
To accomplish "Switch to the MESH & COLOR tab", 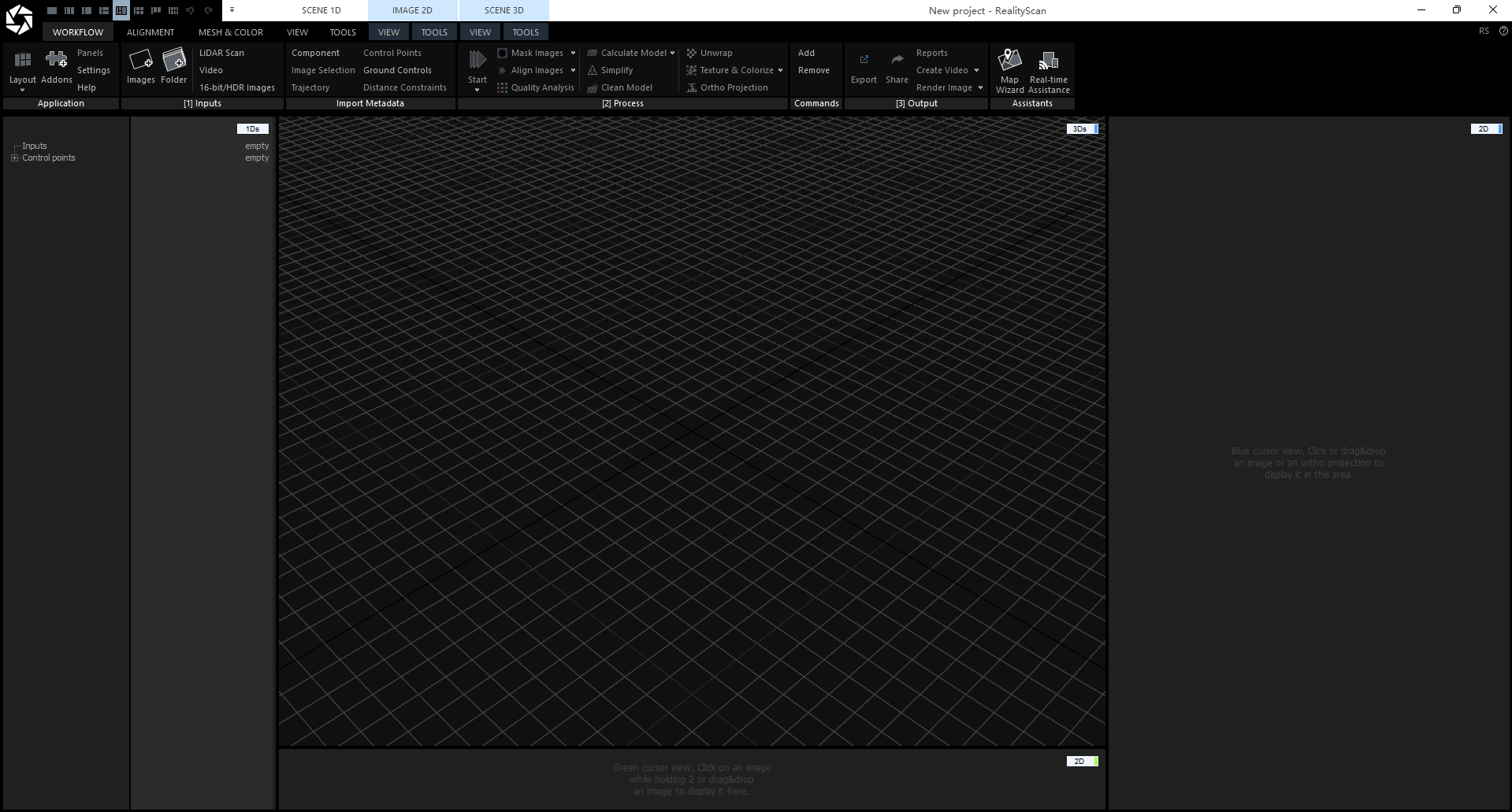I will pos(231,32).
